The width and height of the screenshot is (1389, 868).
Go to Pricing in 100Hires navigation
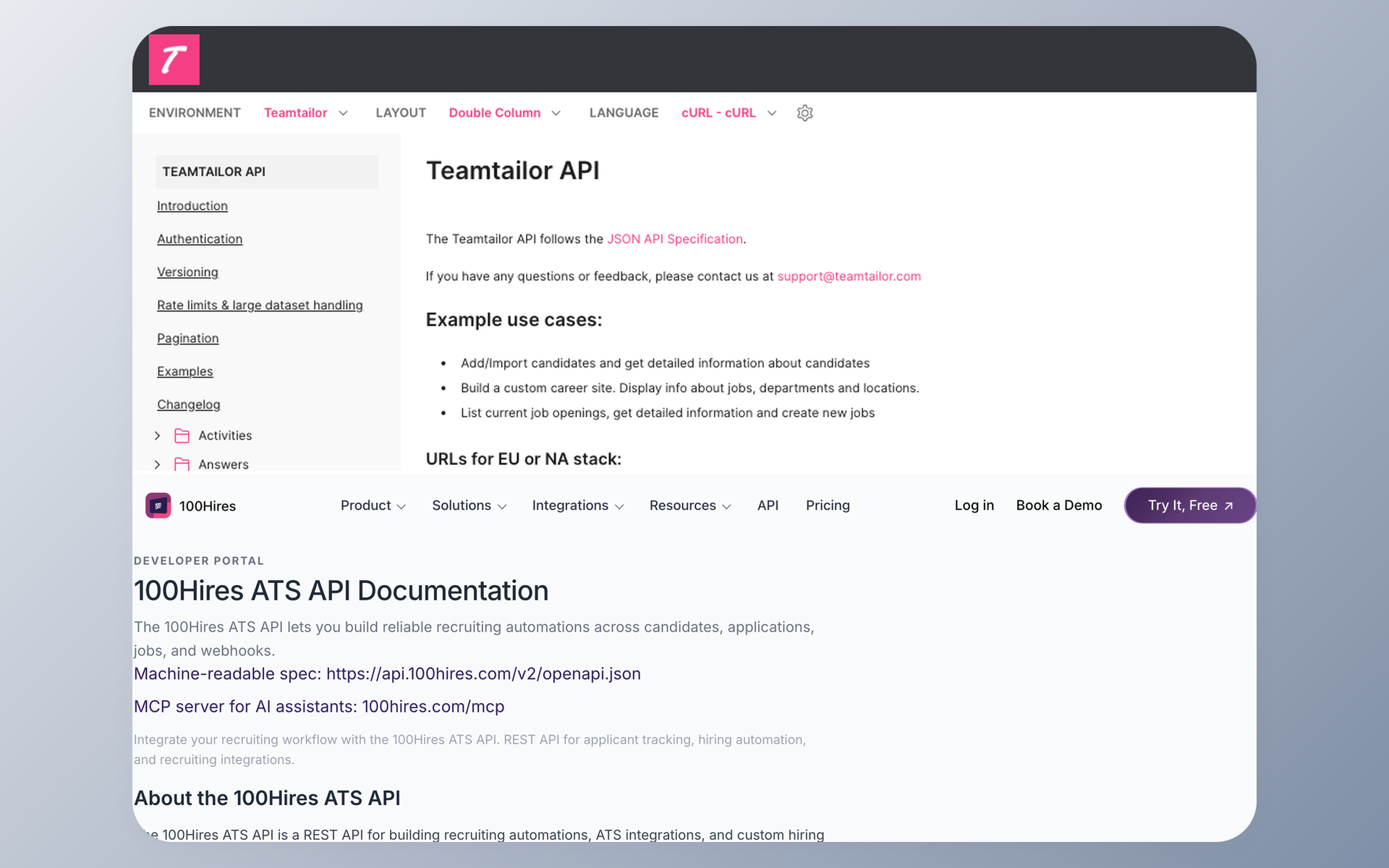click(x=828, y=506)
